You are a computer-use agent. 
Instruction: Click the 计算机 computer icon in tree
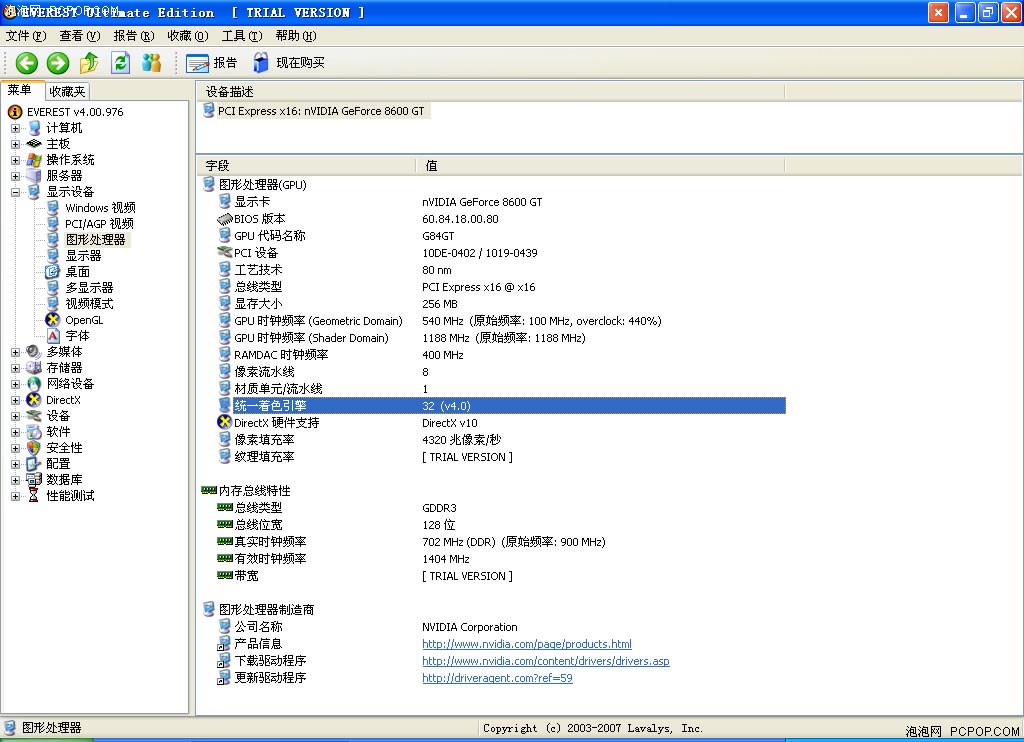point(35,128)
